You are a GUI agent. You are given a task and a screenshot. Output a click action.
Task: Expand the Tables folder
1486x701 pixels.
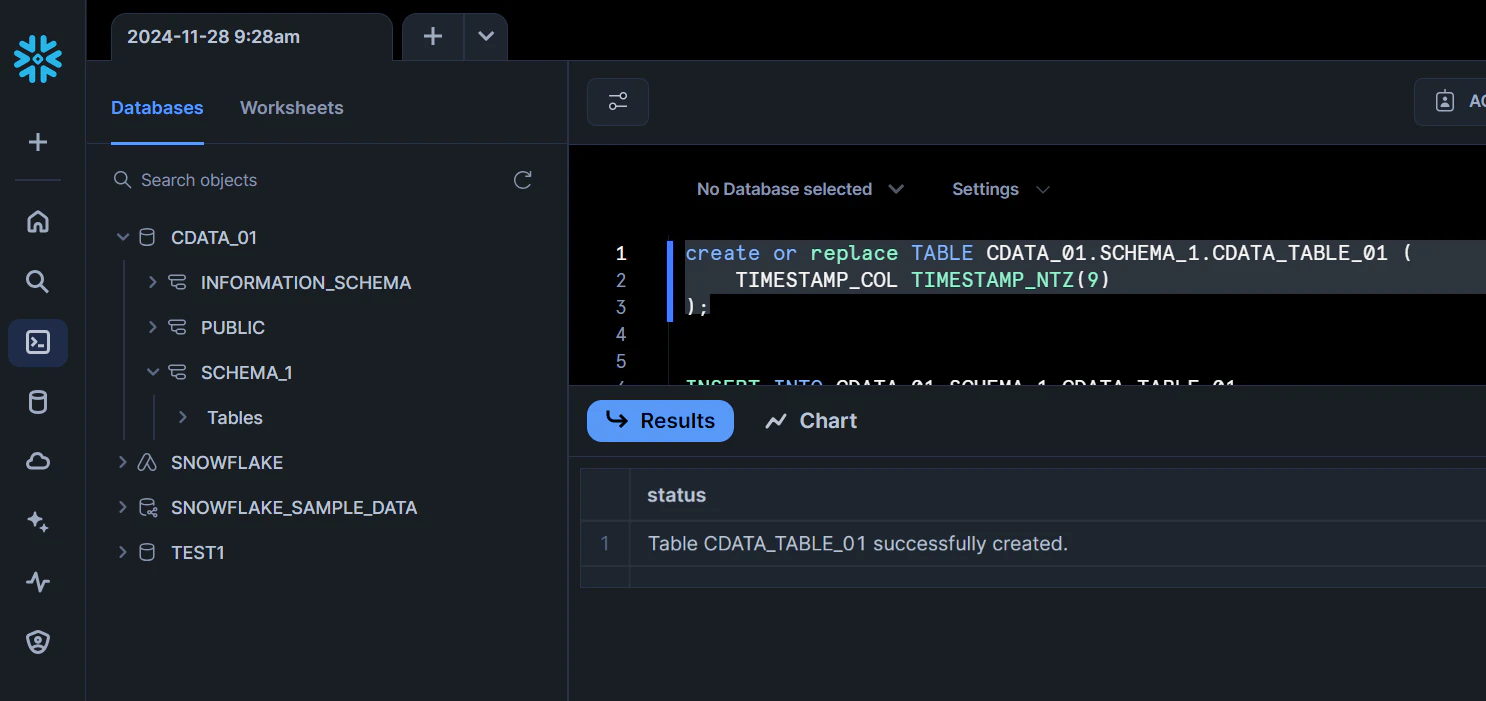[183, 418]
